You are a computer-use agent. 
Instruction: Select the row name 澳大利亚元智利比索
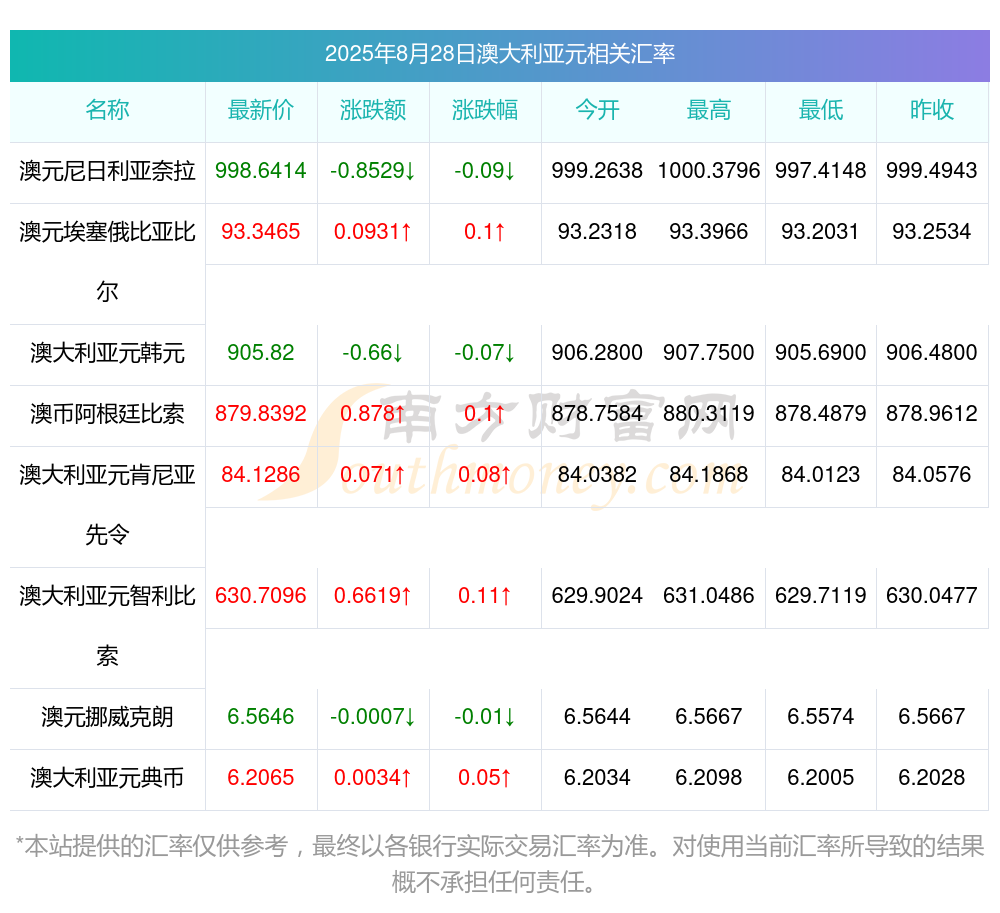click(x=107, y=625)
